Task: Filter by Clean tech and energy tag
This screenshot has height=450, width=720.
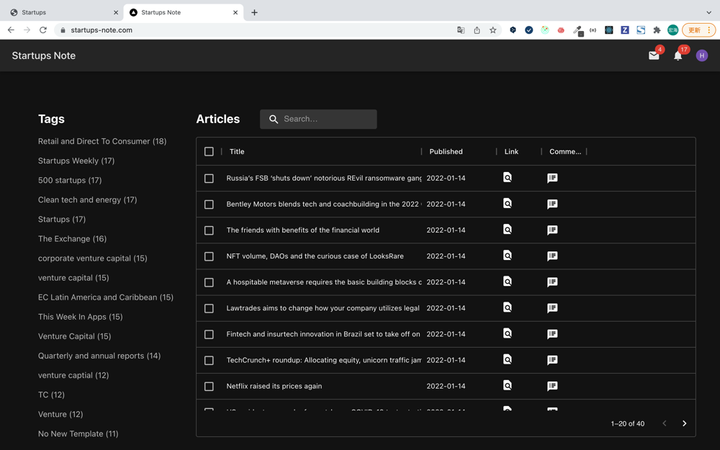Action: pos(87,200)
